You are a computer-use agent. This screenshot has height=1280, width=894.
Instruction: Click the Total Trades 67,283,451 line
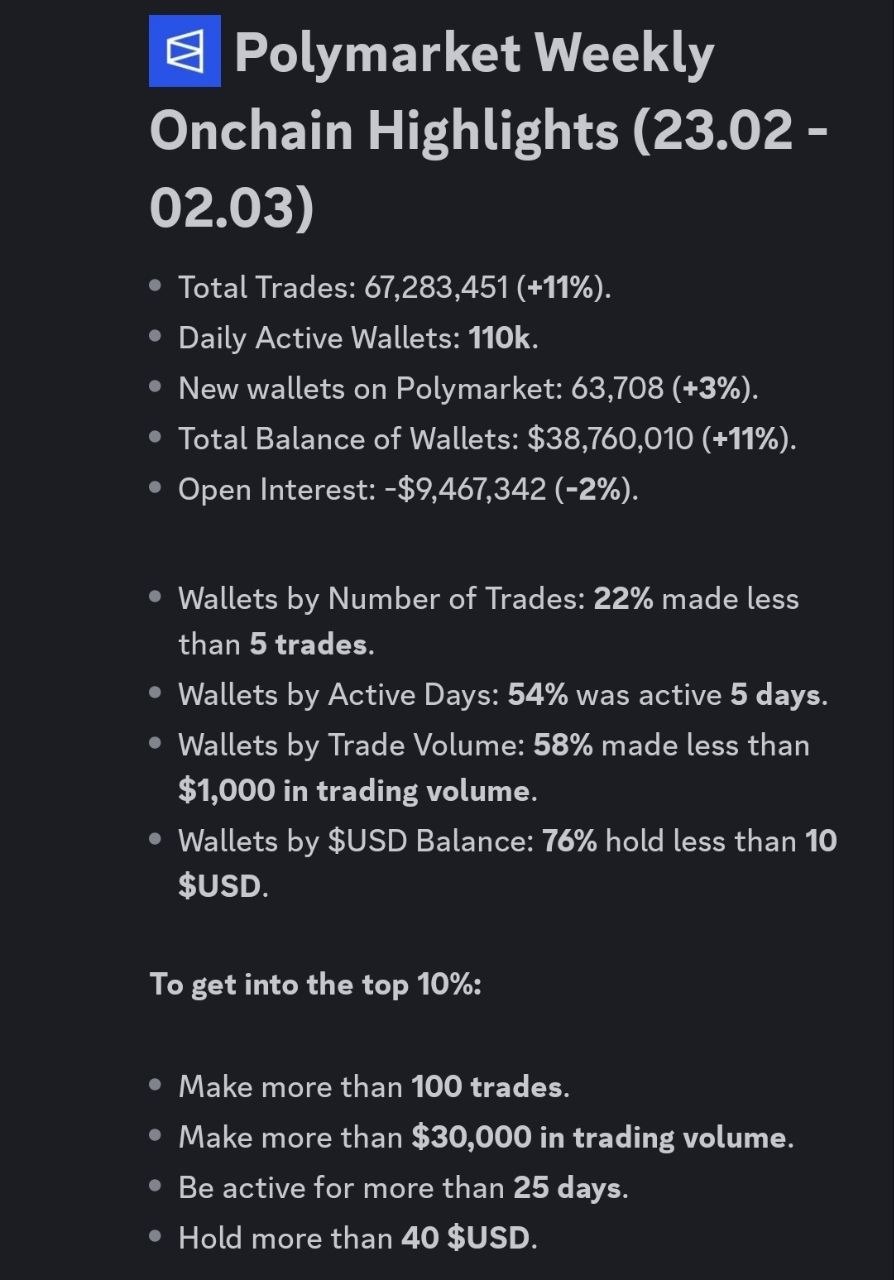click(395, 288)
